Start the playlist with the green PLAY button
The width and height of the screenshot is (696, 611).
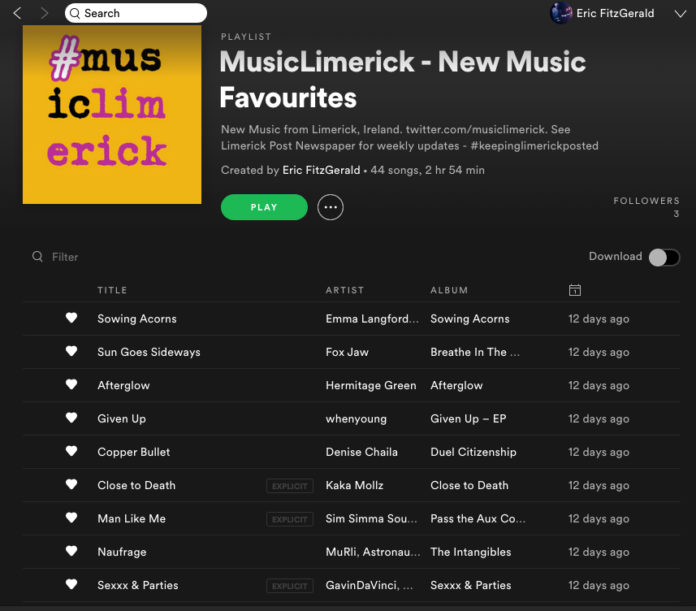click(264, 207)
